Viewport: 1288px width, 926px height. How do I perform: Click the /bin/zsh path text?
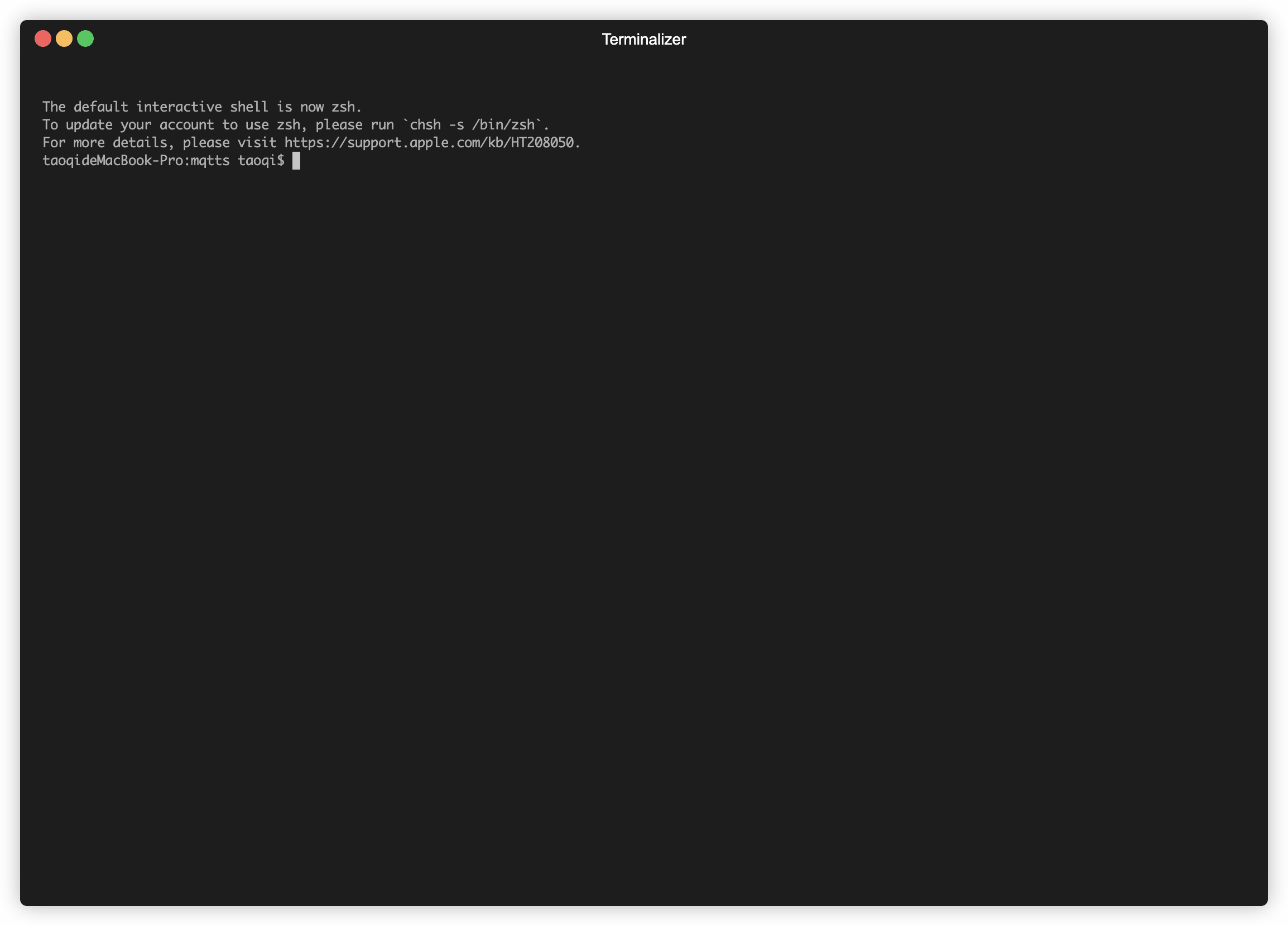pyautogui.click(x=503, y=125)
